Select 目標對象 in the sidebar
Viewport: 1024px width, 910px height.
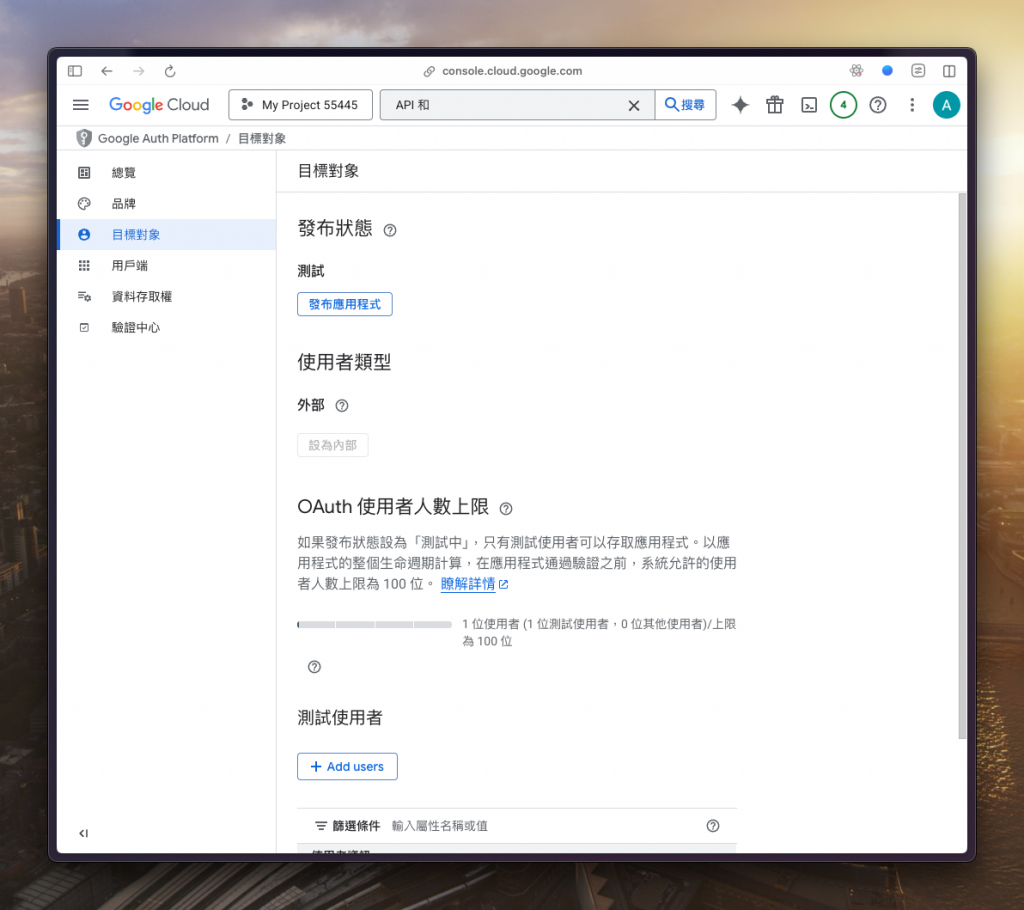167,235
